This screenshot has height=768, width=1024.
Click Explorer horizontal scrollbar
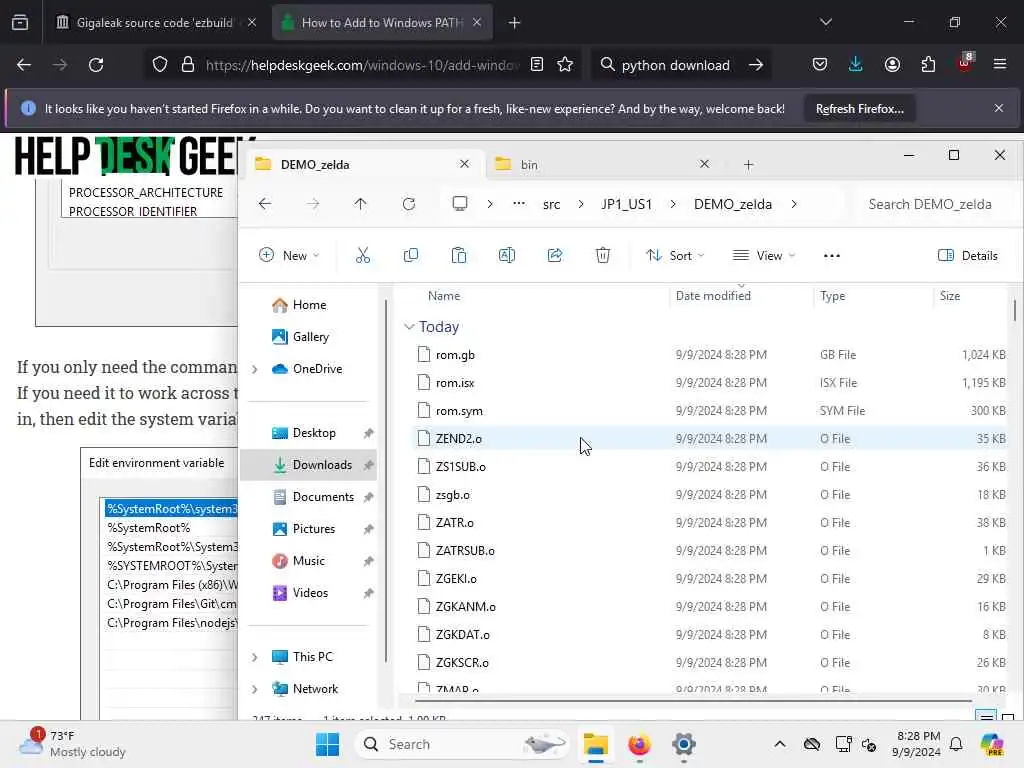point(694,701)
